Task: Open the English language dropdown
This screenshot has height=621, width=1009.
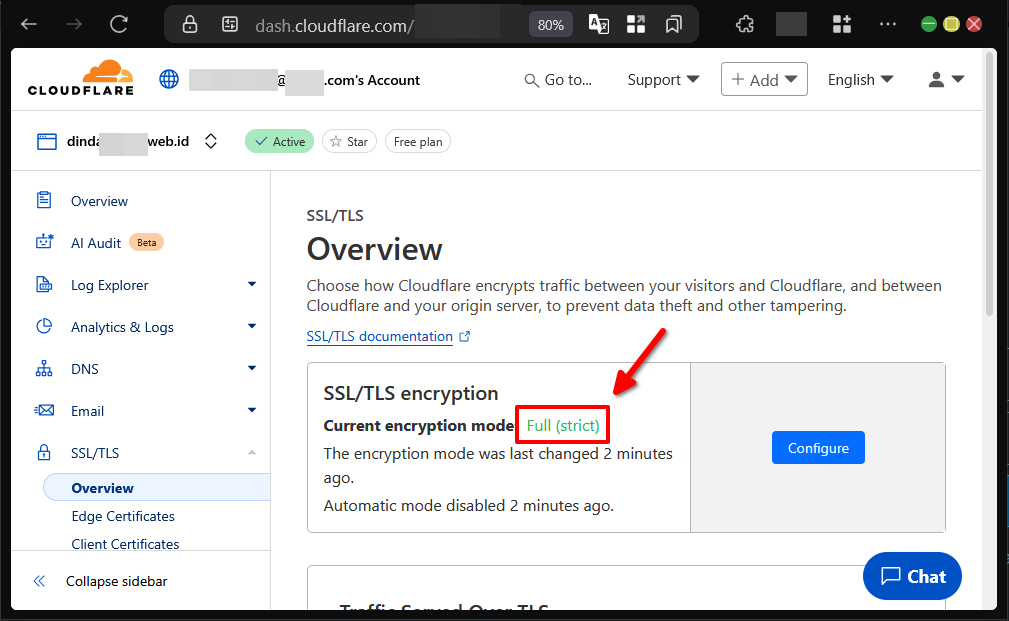Action: coord(860,80)
